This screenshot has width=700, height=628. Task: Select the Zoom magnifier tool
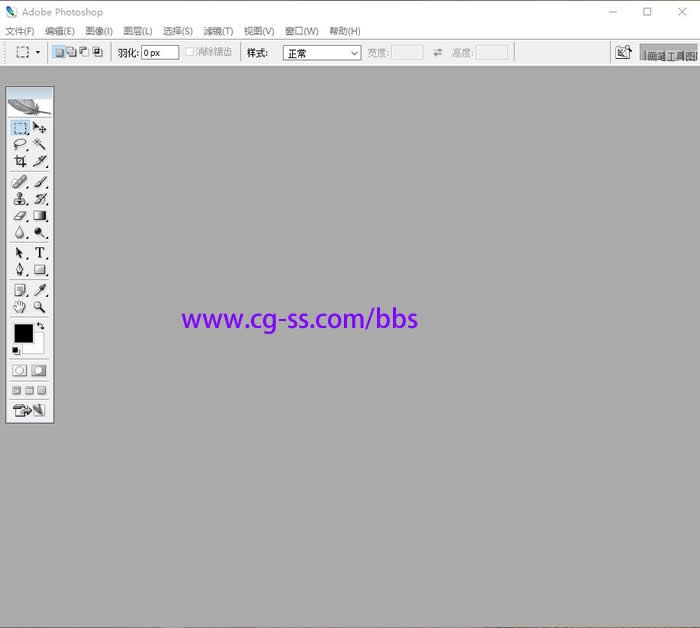40,307
